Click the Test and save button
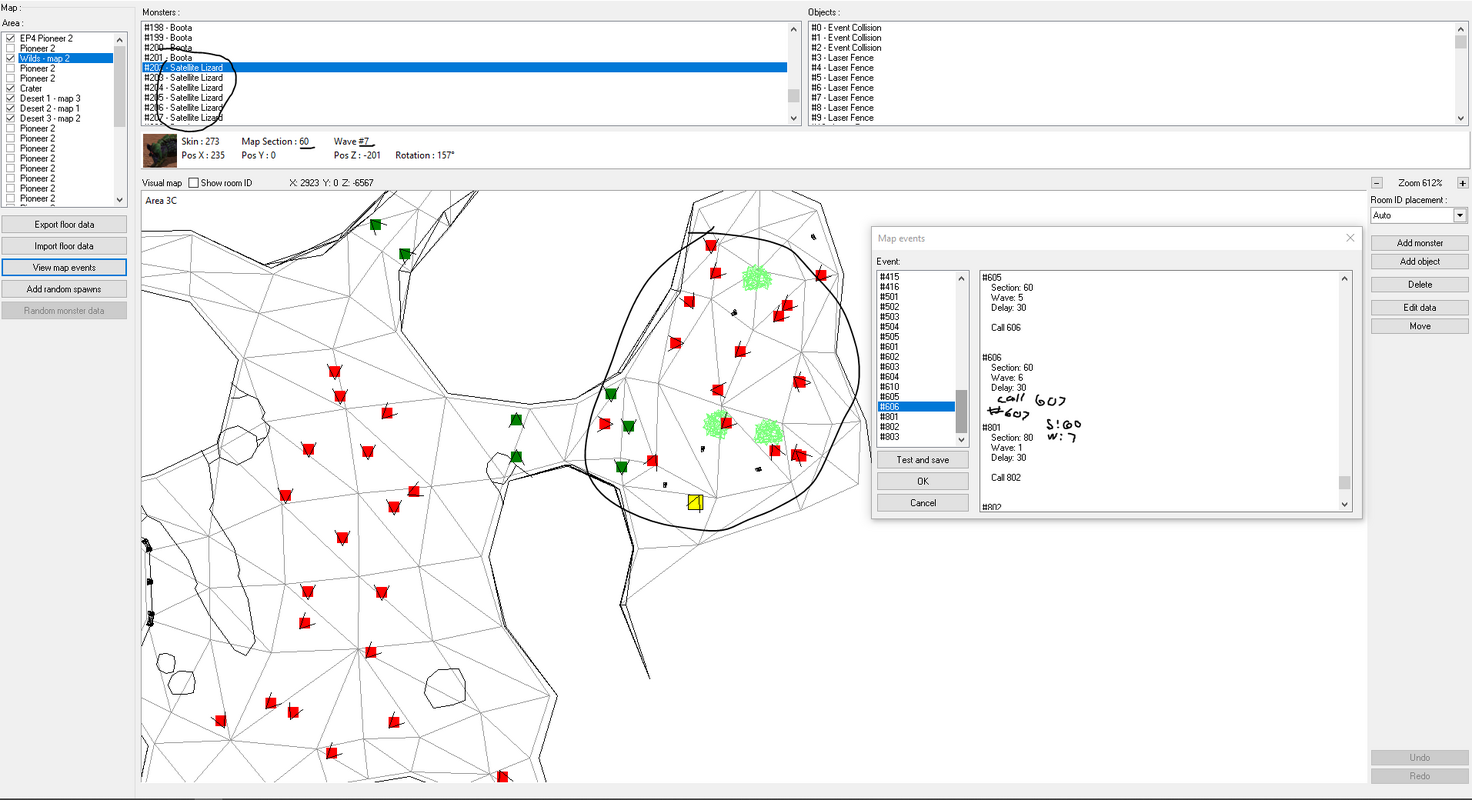The height and width of the screenshot is (800, 1472). [922, 460]
